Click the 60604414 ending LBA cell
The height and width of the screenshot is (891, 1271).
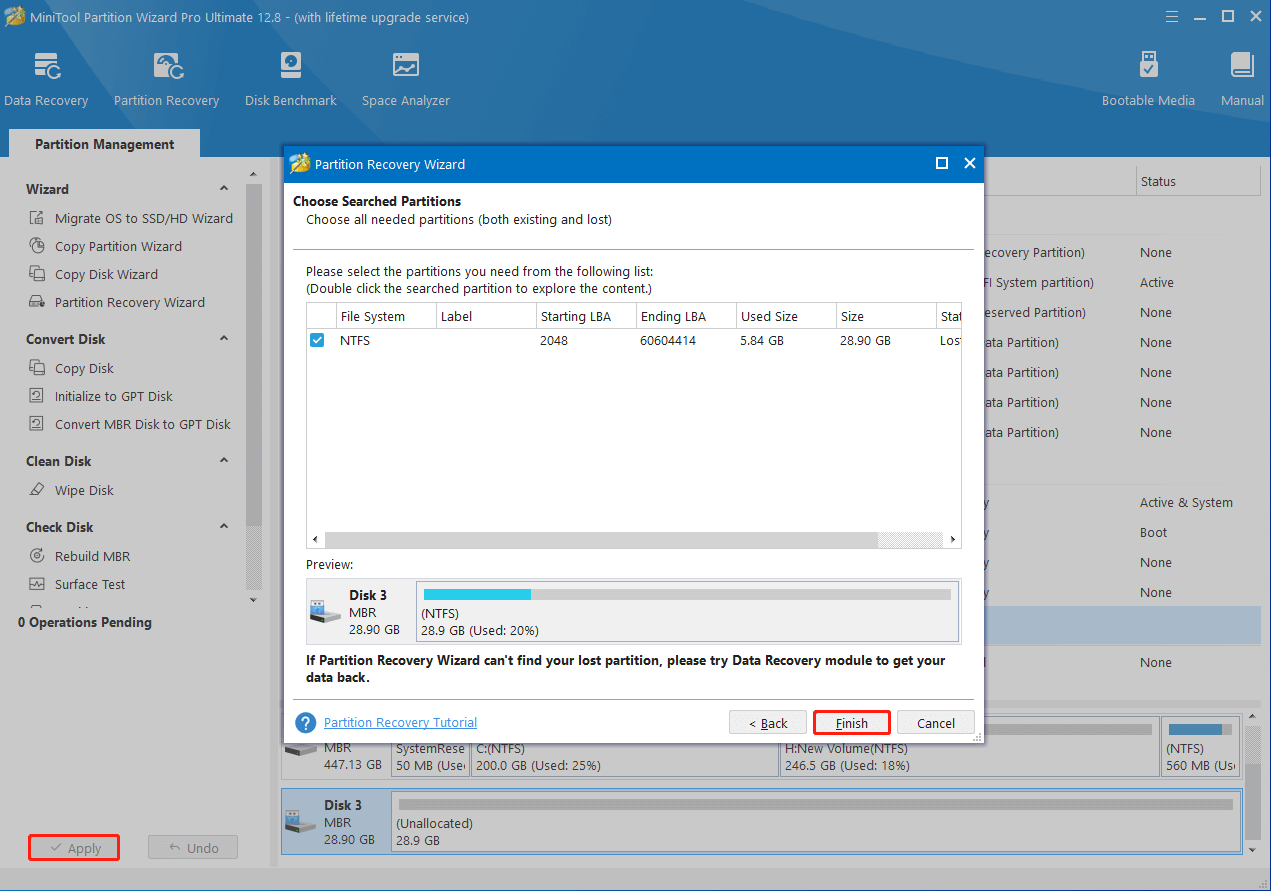click(x=668, y=340)
